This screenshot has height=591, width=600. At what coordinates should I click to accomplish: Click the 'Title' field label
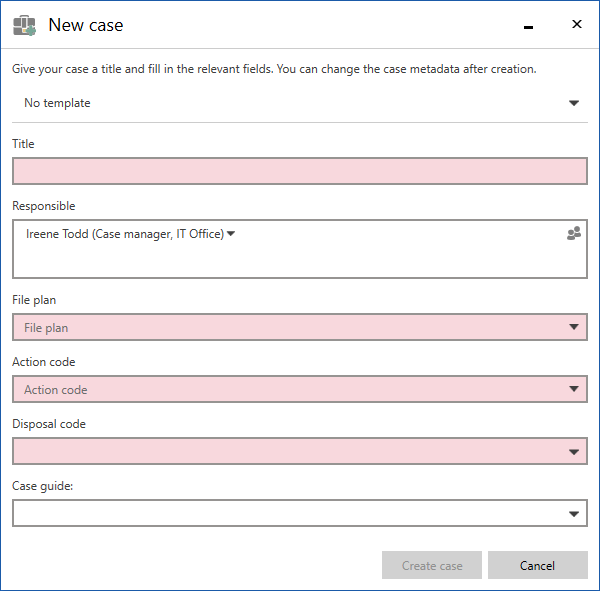pyautogui.click(x=23, y=144)
